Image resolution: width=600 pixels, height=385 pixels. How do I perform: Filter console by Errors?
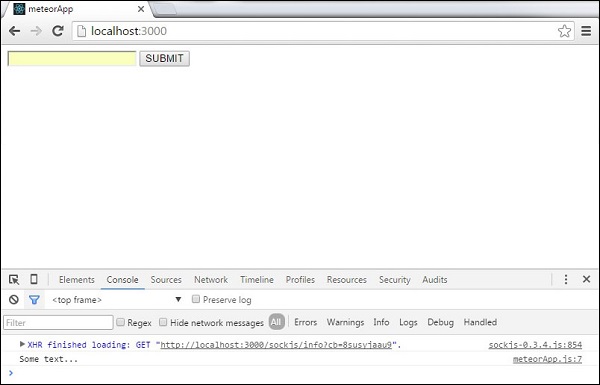pyautogui.click(x=305, y=322)
